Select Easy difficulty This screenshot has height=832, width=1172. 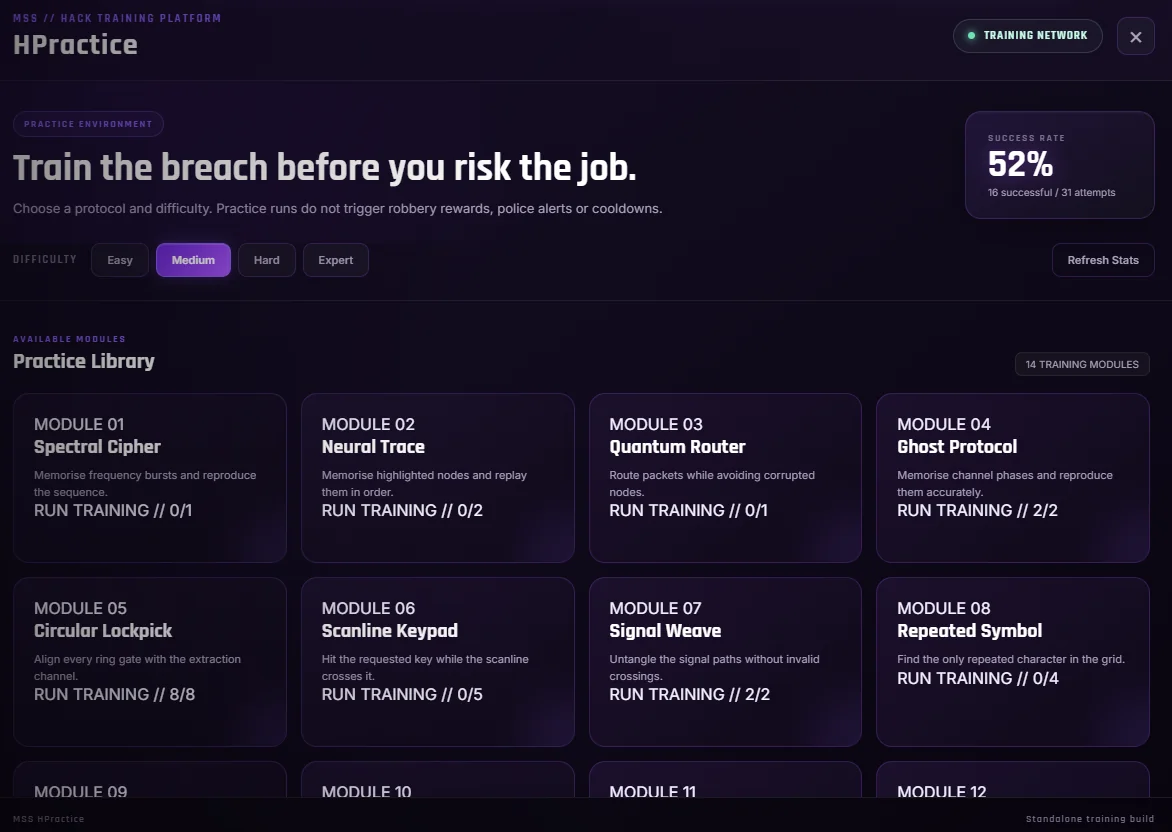(120, 260)
